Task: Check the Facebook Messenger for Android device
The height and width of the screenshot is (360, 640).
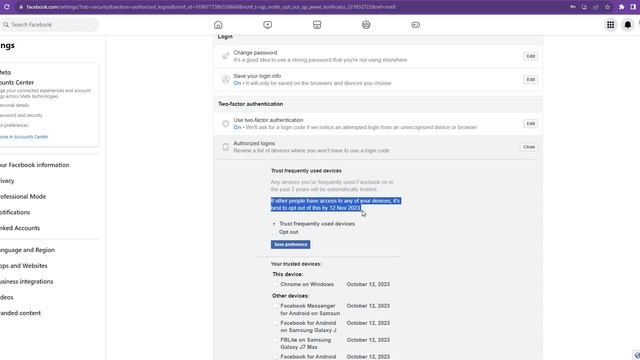Action: point(276,306)
